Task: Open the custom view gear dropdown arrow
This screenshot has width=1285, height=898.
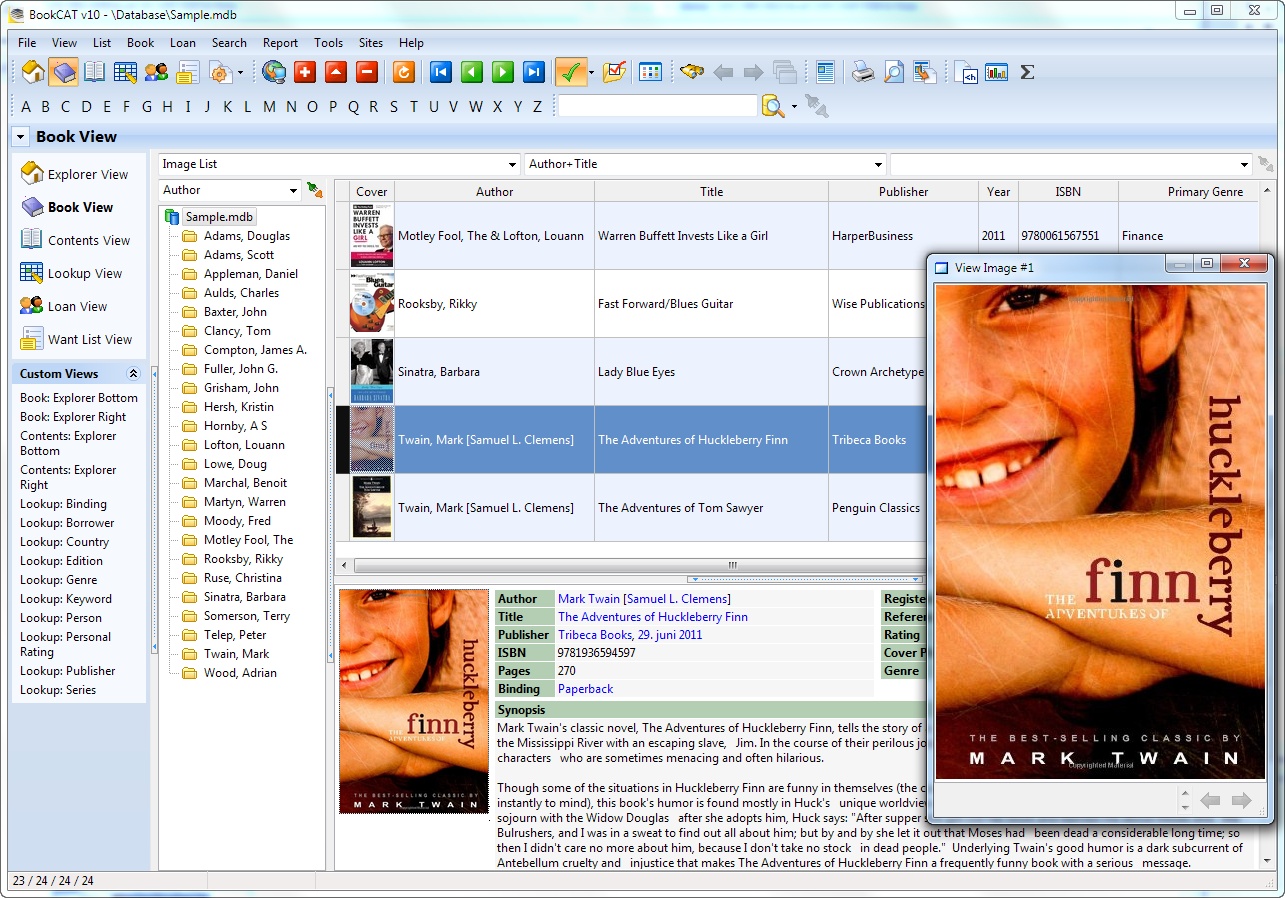Action: coord(240,73)
